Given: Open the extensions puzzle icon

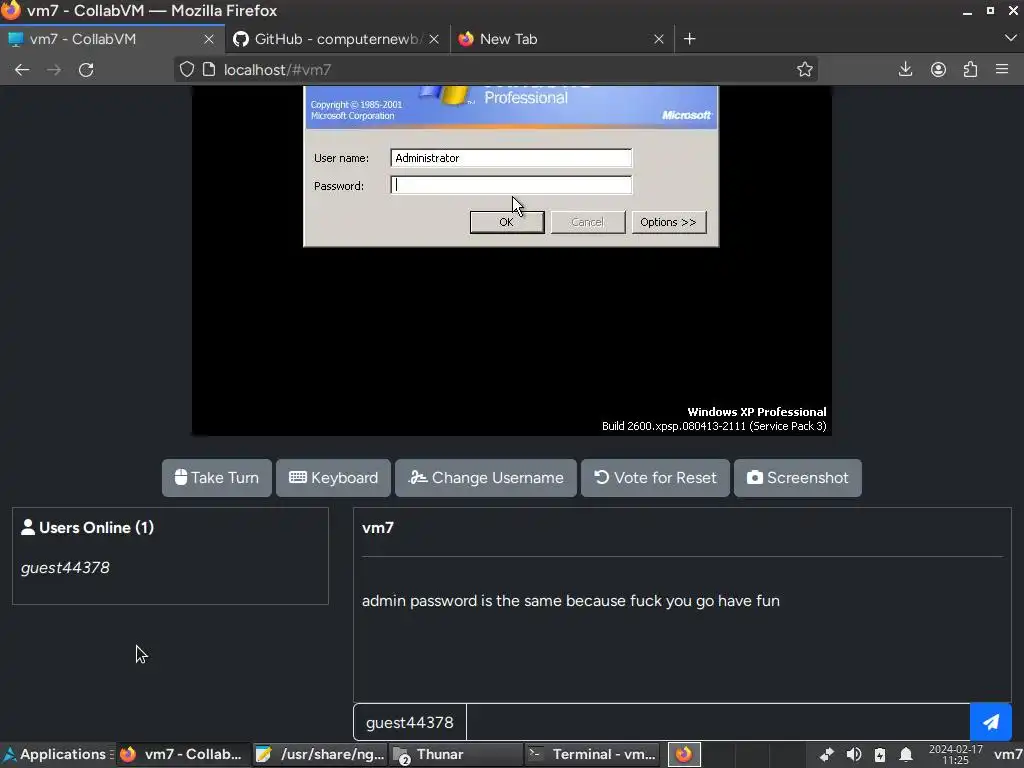Looking at the screenshot, I should [x=970, y=69].
